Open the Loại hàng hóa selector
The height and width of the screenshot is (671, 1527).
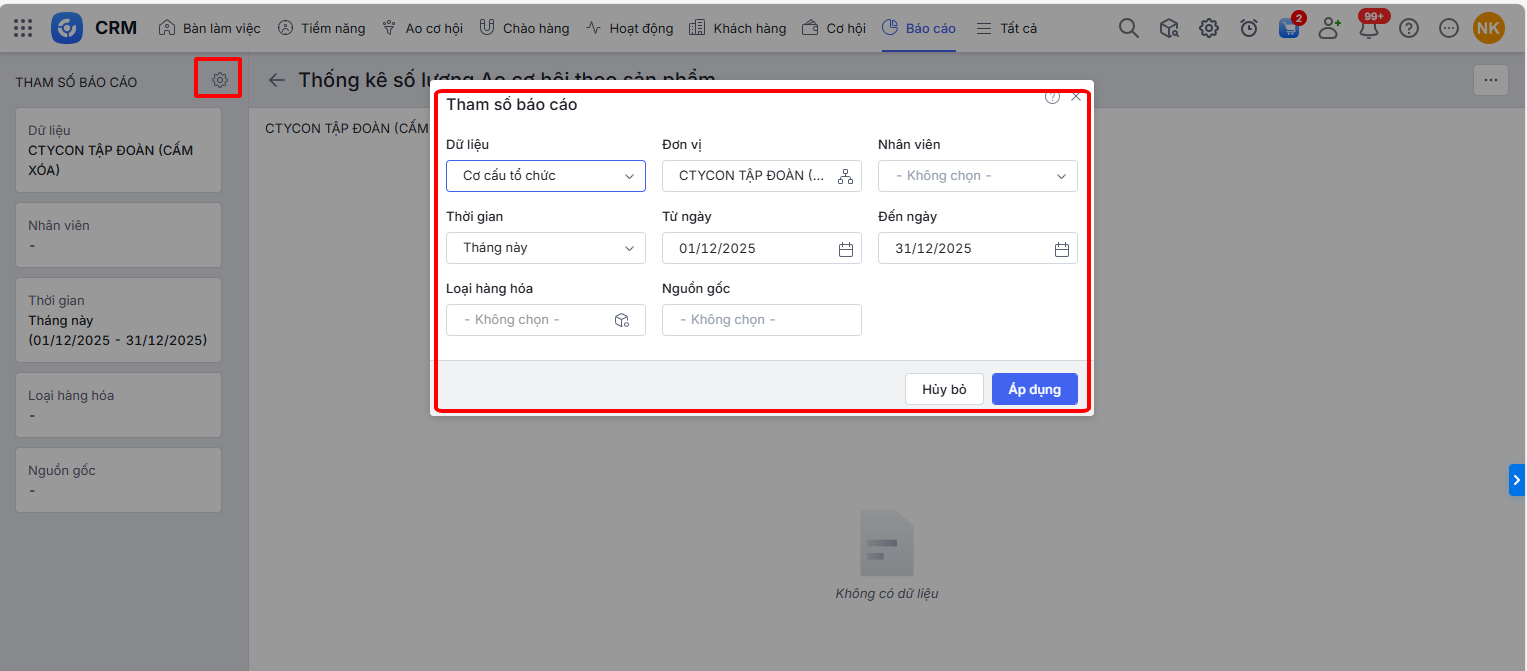coord(546,320)
